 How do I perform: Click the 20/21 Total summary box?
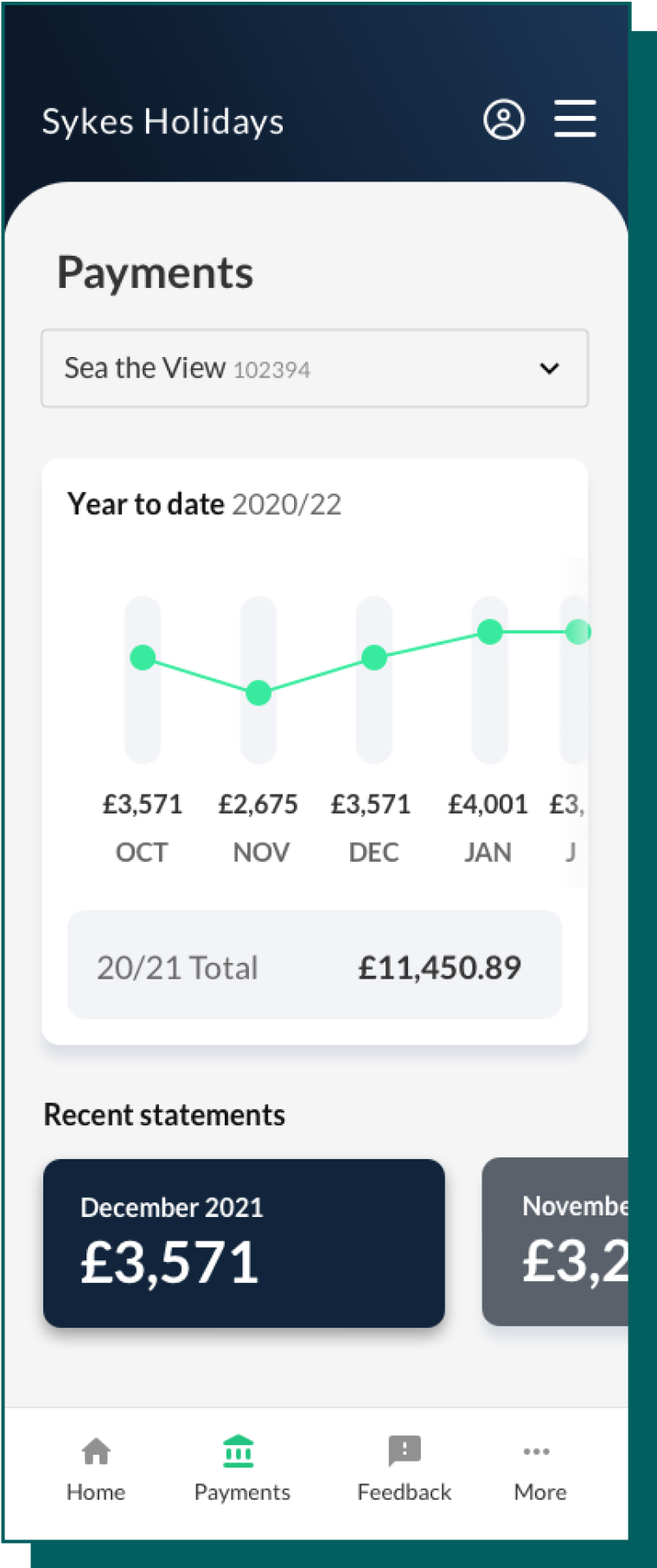pyautogui.click(x=315, y=966)
